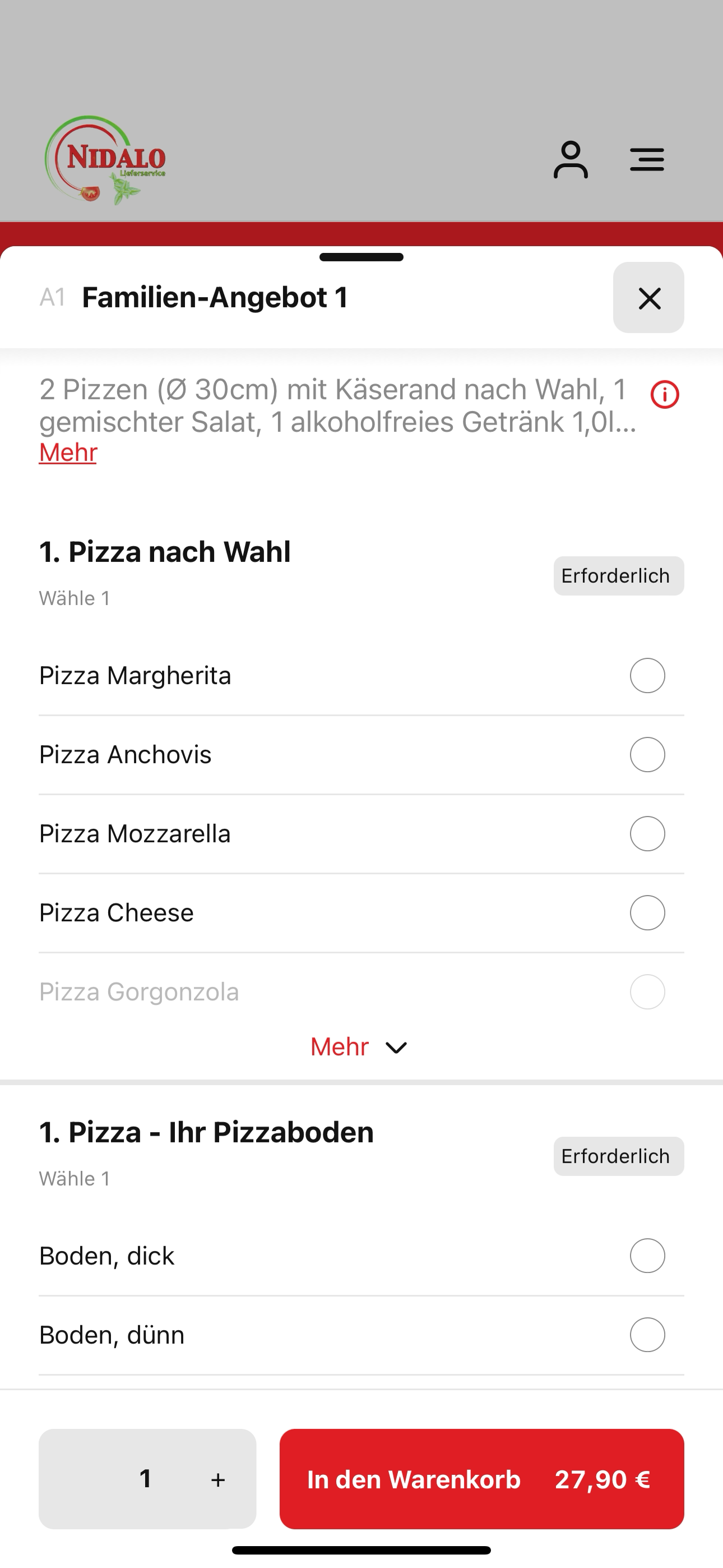Tap the sheet drag handle bar
723x1568 pixels.
click(x=361, y=257)
